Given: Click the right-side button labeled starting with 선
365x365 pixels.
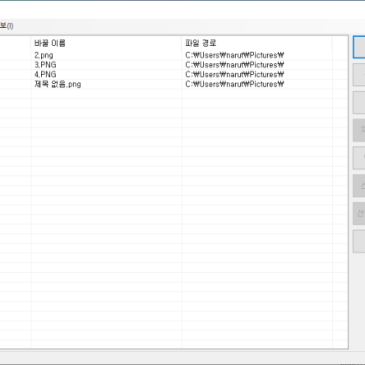Looking at the screenshot, I should tap(359, 213).
